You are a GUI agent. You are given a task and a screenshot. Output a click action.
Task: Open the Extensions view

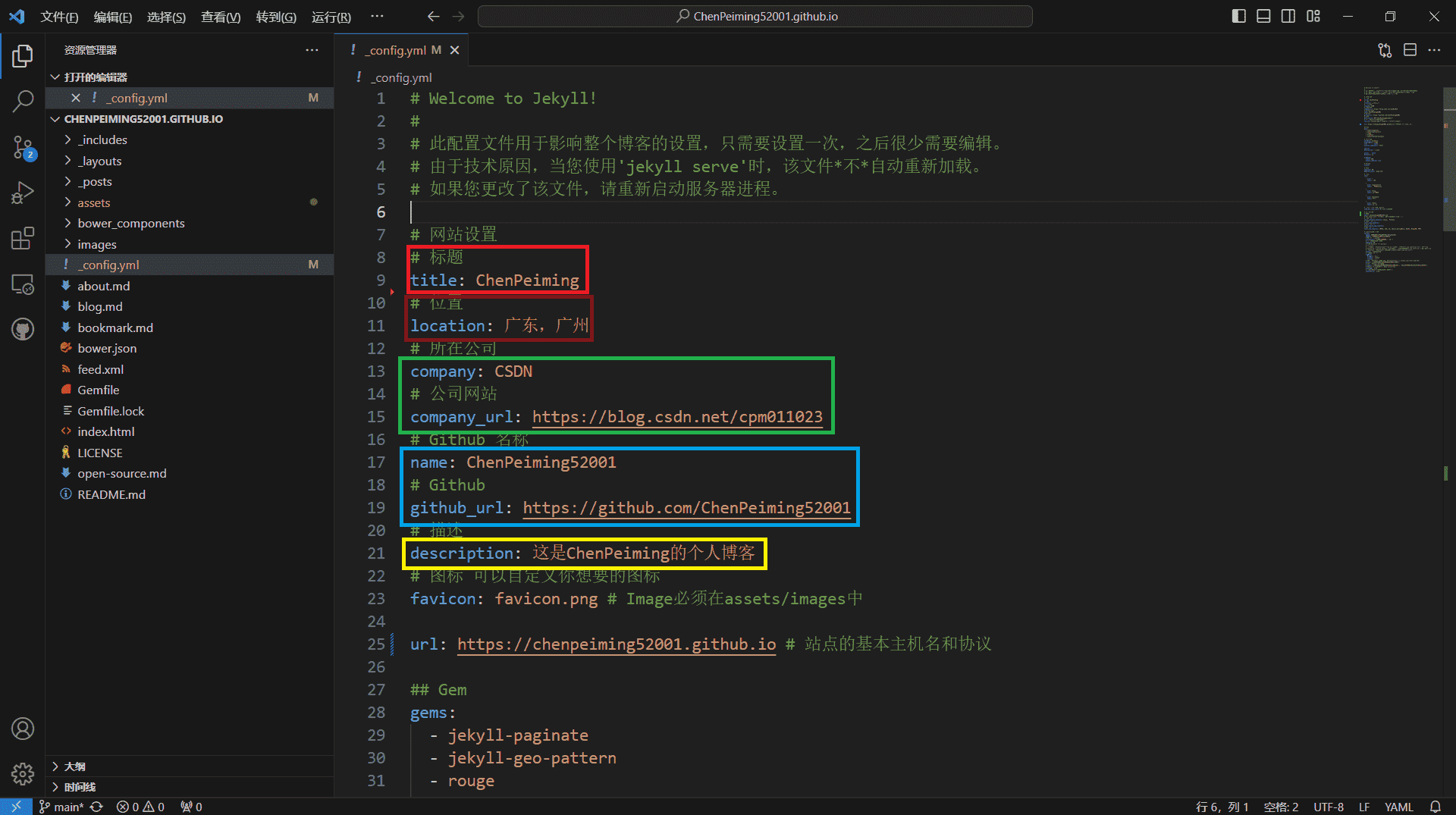23,239
